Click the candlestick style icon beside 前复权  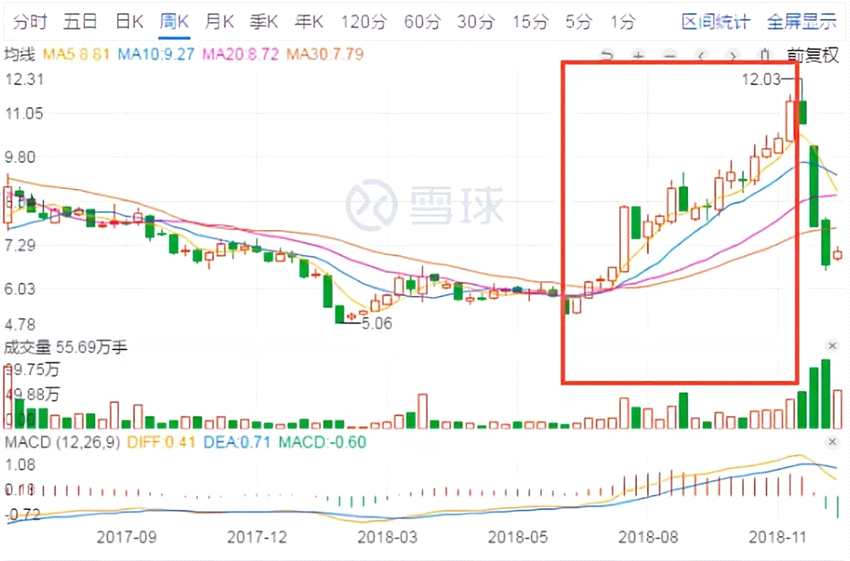(x=765, y=55)
